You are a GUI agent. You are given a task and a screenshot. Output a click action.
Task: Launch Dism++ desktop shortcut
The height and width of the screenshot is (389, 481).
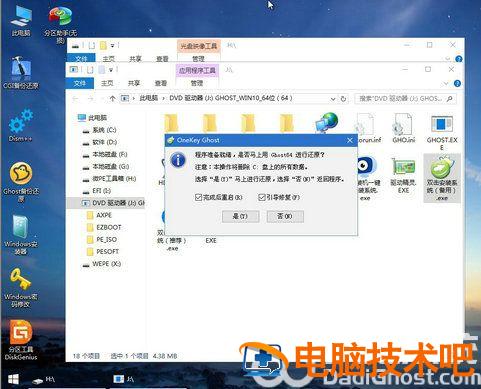pyautogui.click(x=21, y=125)
